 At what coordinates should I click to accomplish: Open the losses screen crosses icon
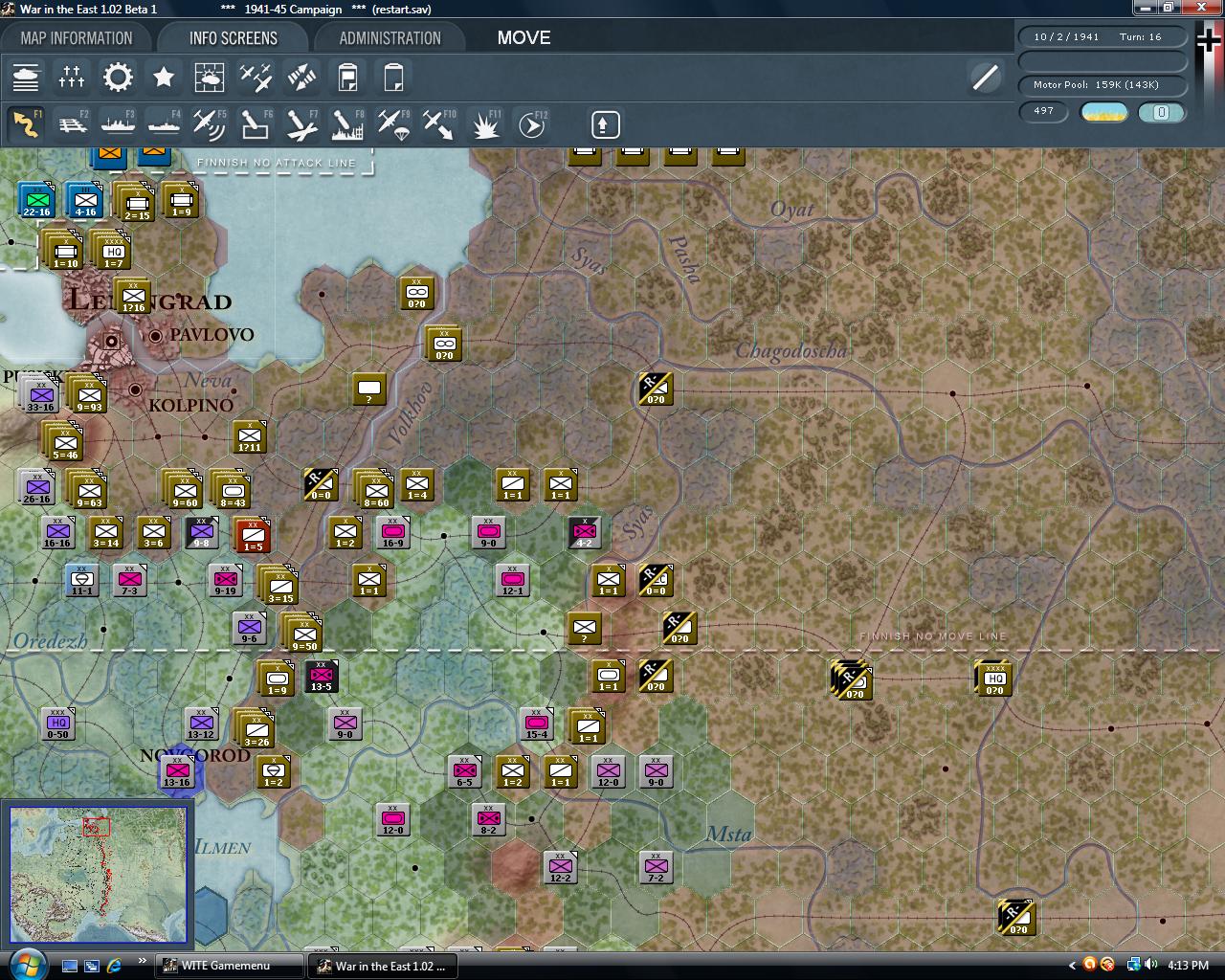(72, 77)
